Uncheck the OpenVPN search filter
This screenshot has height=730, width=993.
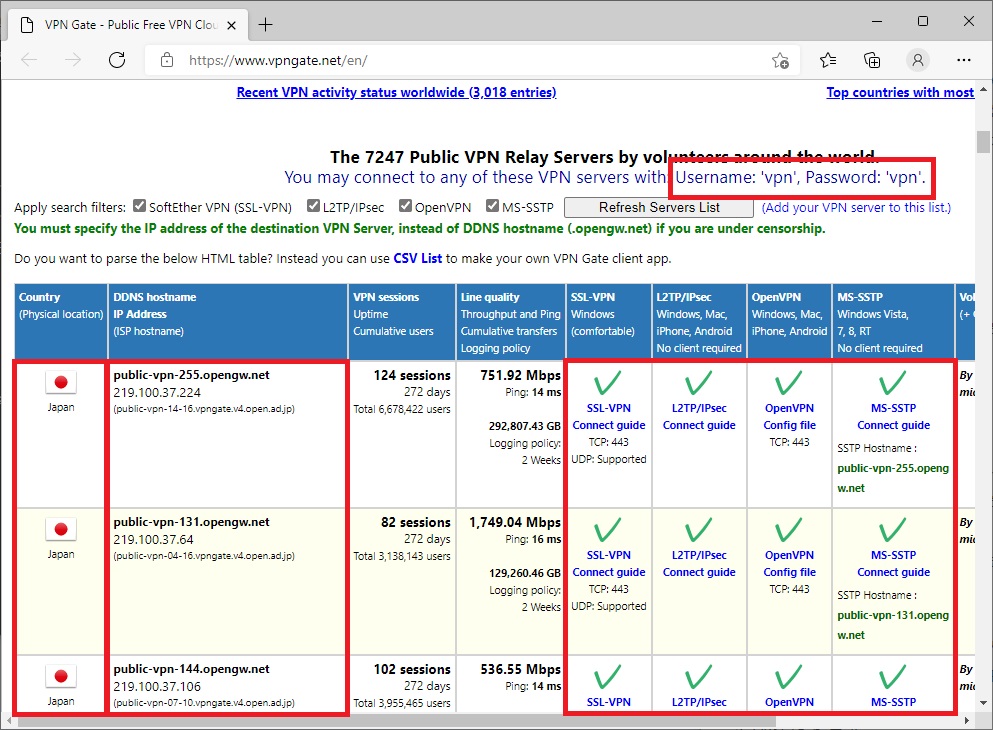click(x=405, y=206)
